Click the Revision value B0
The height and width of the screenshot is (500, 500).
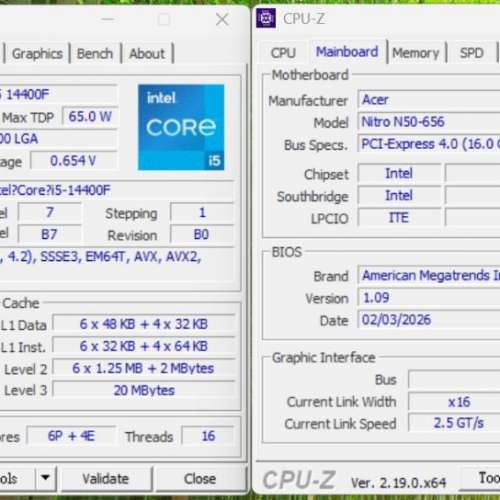click(x=201, y=235)
